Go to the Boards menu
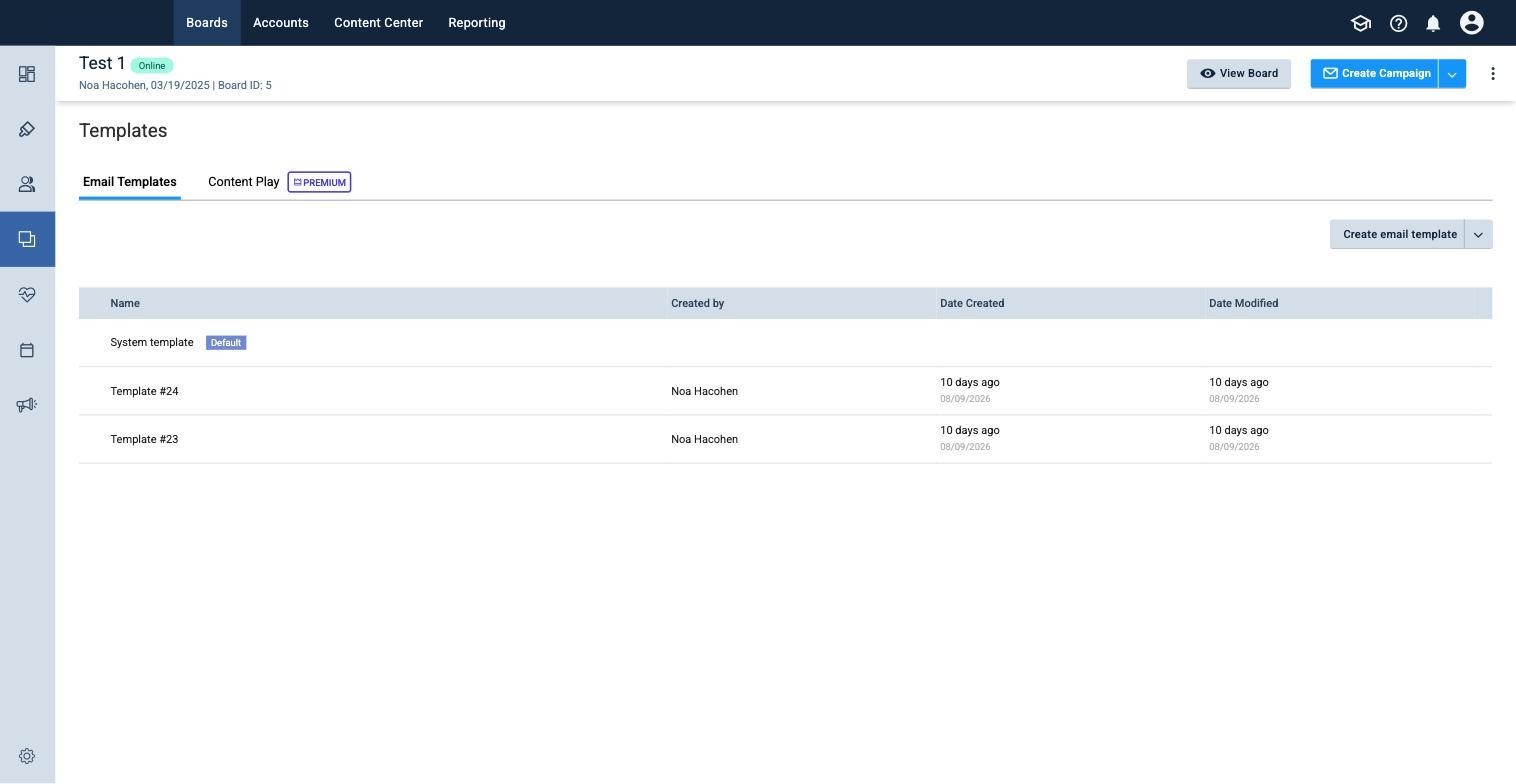Viewport: 1516px width, 784px height. (x=207, y=22)
